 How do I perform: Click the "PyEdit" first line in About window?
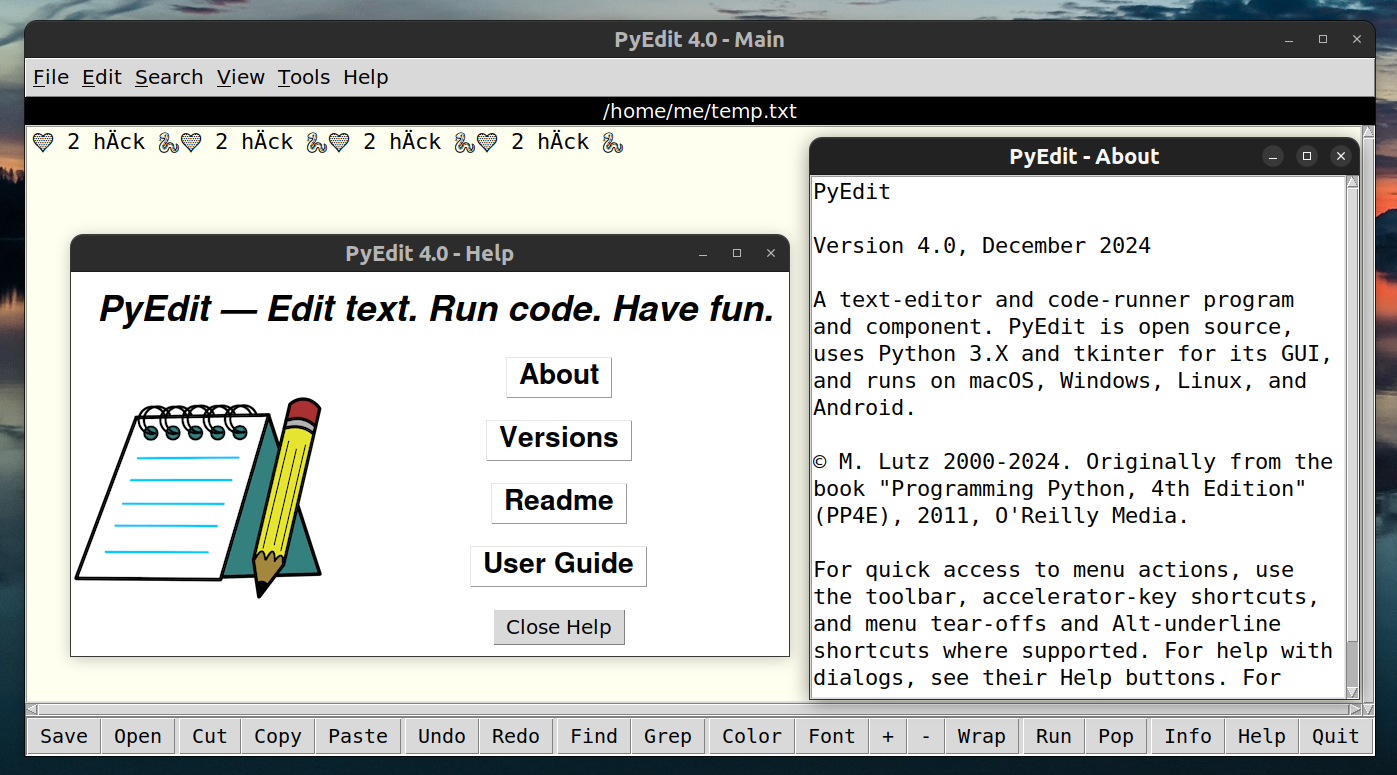coord(852,191)
